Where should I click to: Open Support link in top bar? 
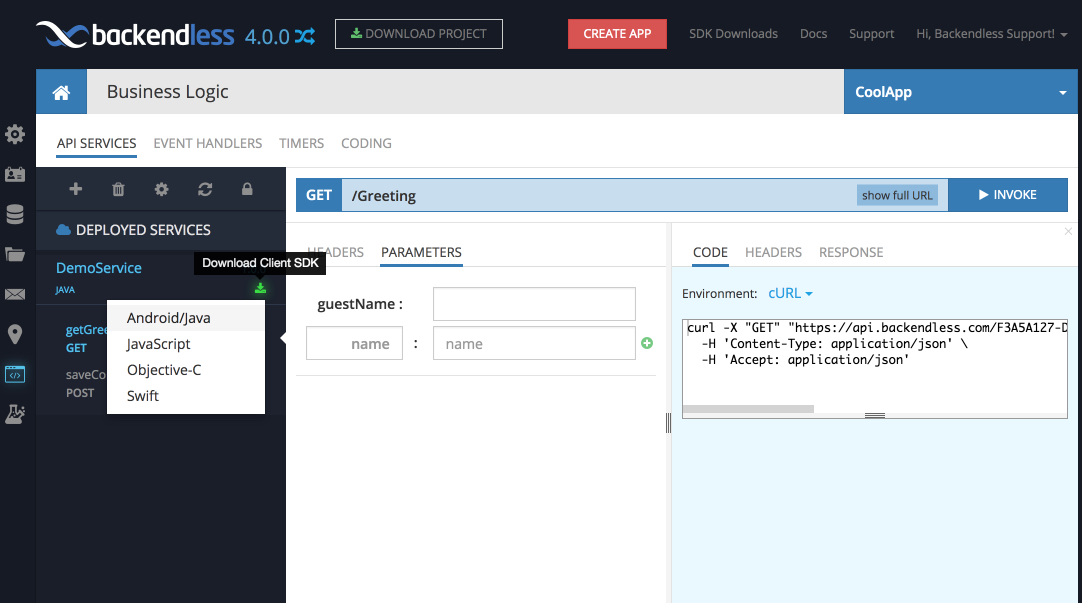coord(872,34)
